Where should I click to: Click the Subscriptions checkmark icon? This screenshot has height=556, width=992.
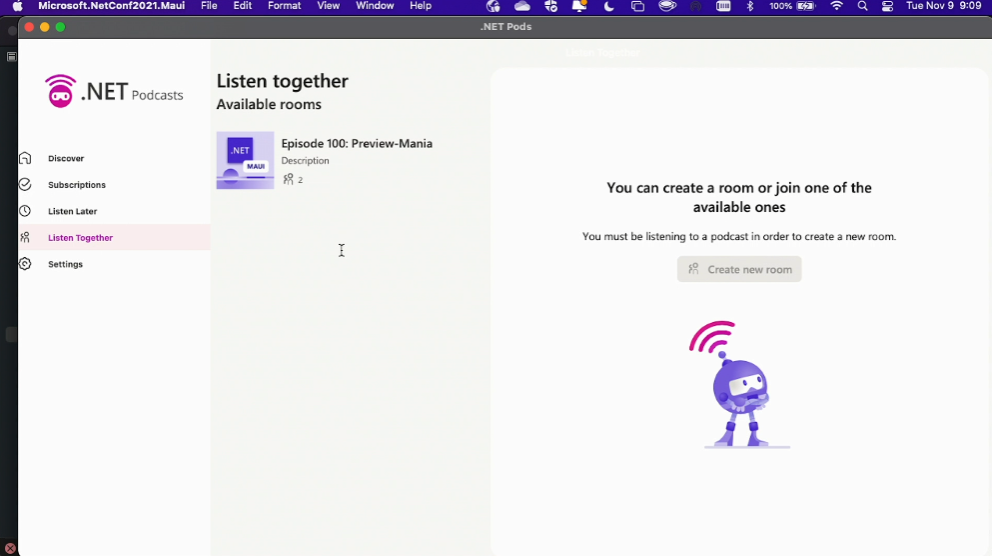(x=25, y=184)
